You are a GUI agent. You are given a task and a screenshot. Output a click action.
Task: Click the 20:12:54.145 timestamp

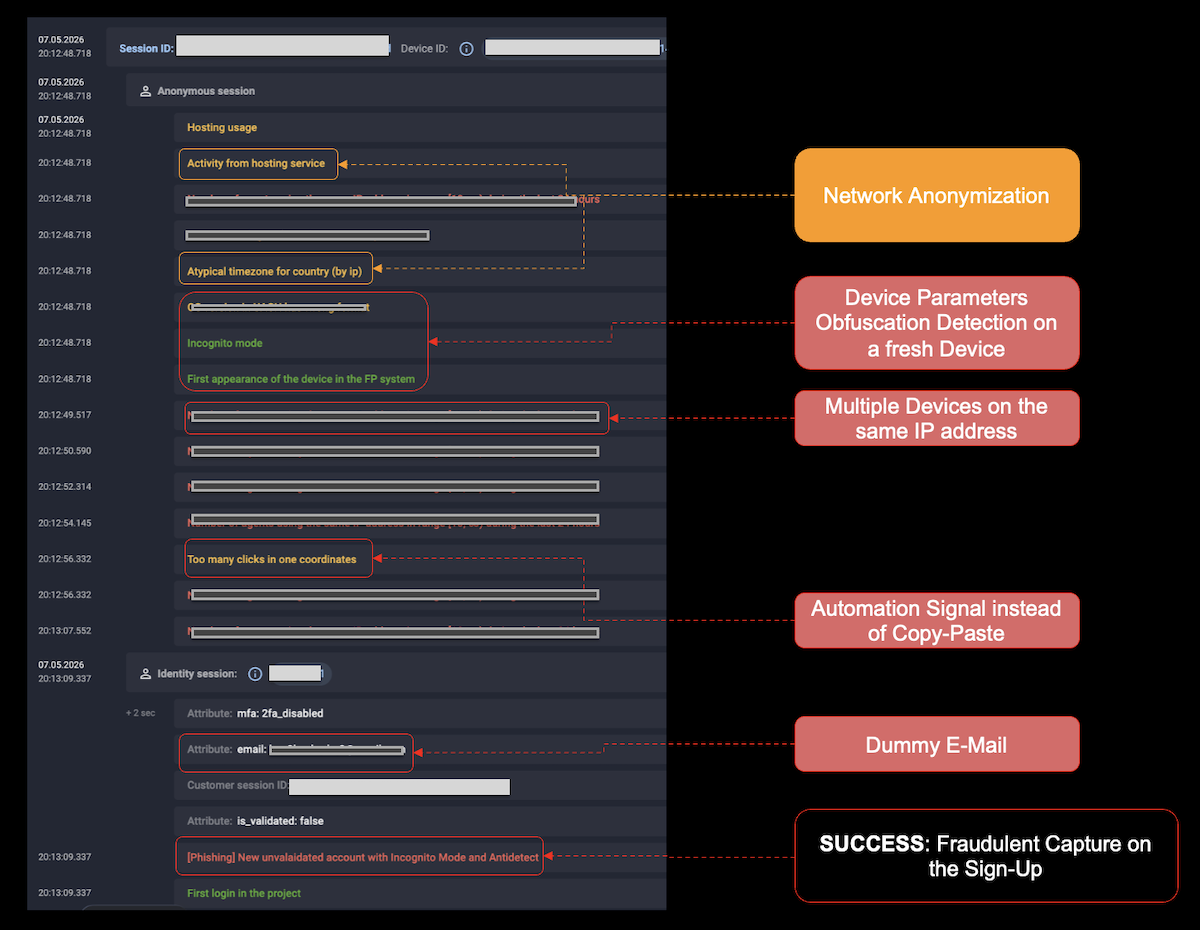pyautogui.click(x=65, y=523)
